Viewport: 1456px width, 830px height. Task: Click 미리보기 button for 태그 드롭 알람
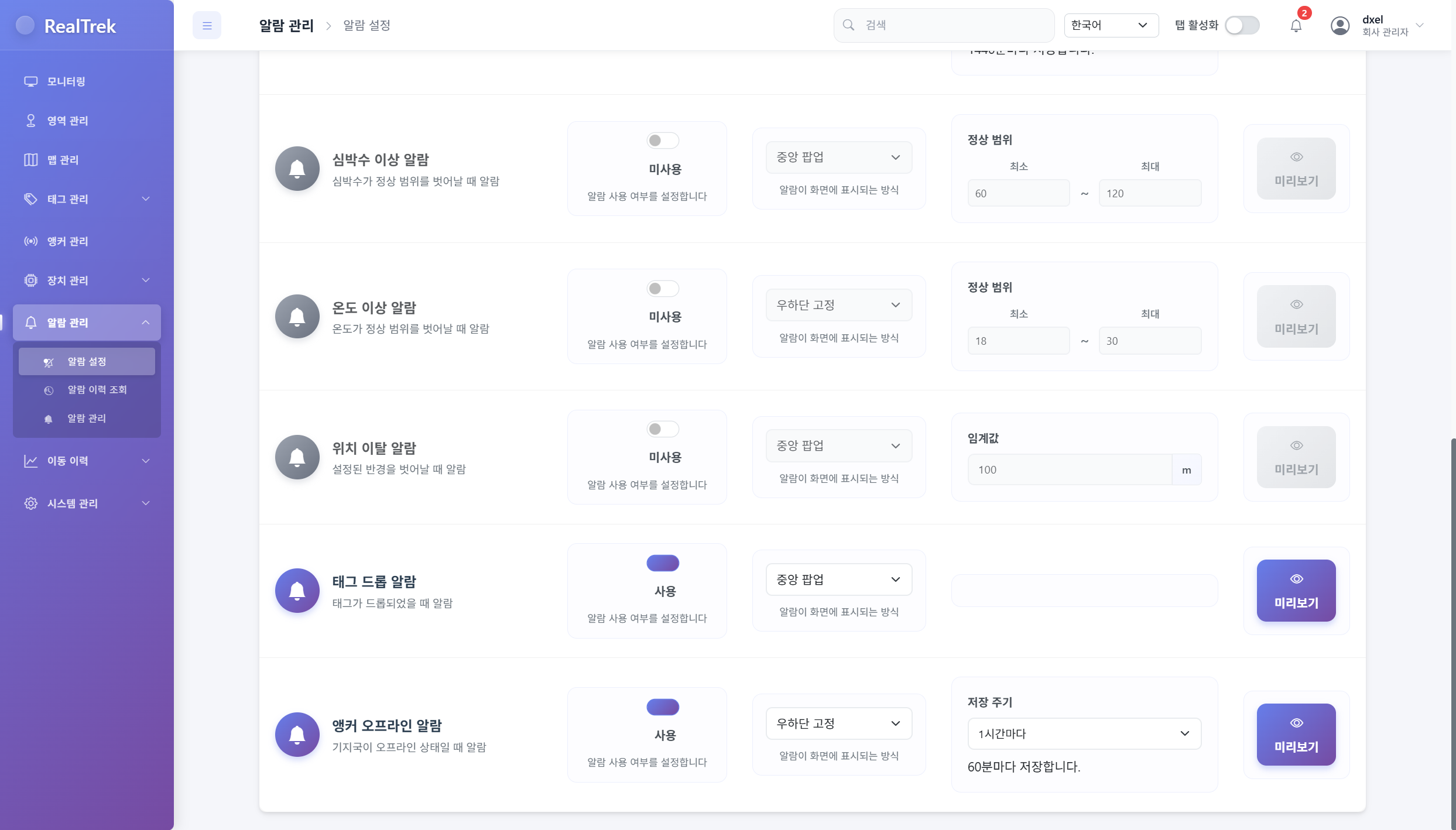tap(1296, 591)
